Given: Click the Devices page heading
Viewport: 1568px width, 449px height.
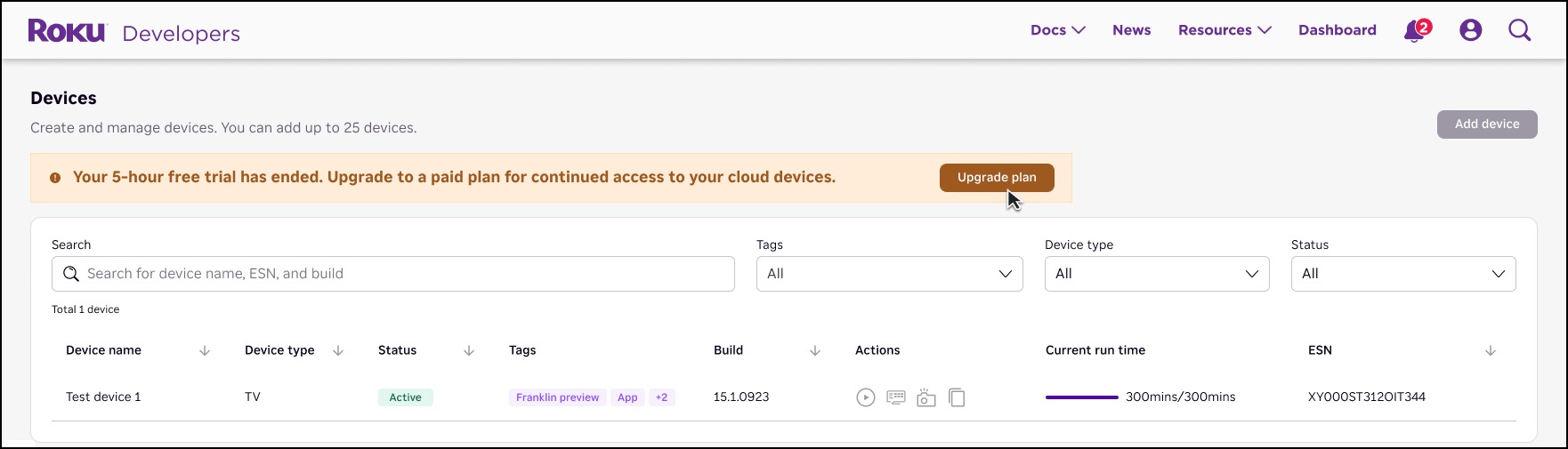Looking at the screenshot, I should click(63, 98).
